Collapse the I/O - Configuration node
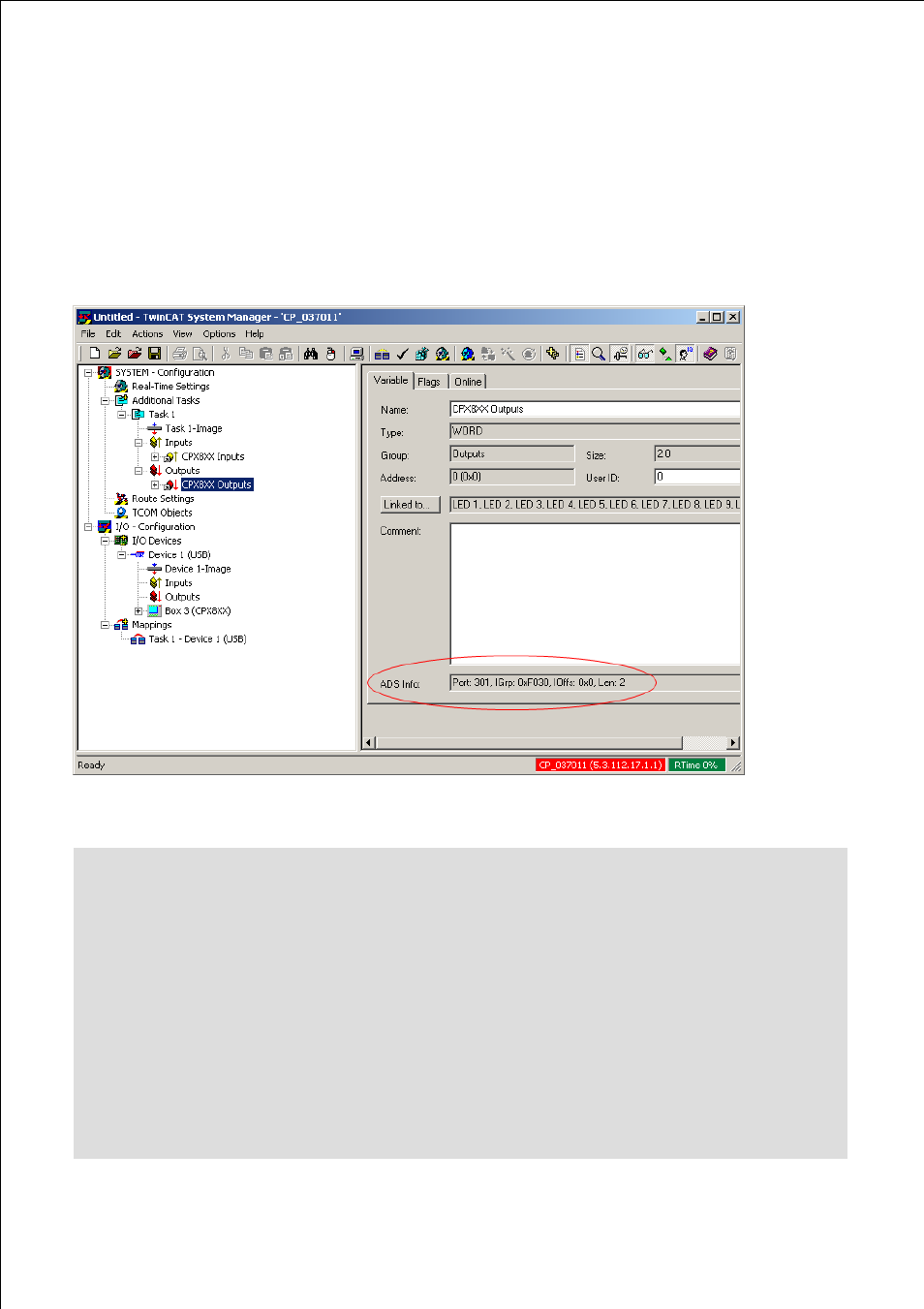Viewport: 924px width, 1309px height. coord(88,527)
